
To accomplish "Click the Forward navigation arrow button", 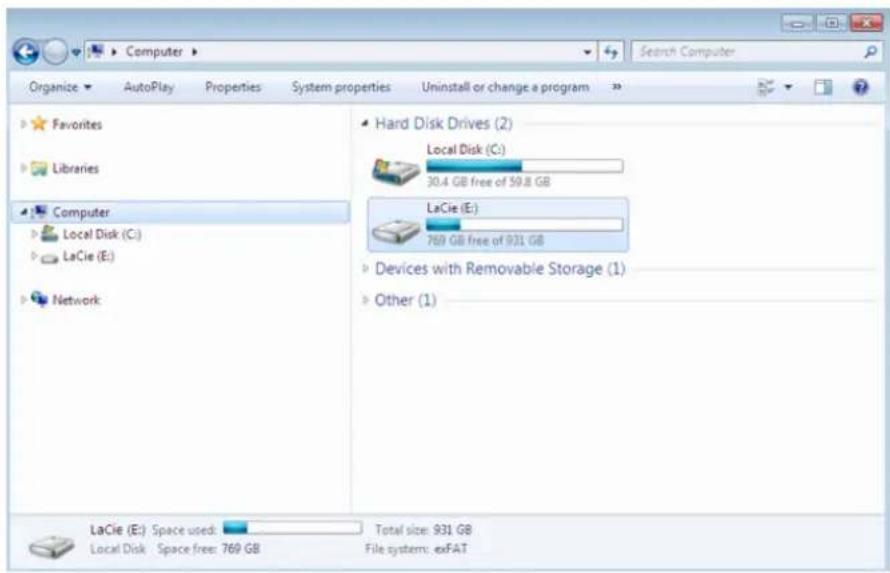I will click(55, 52).
